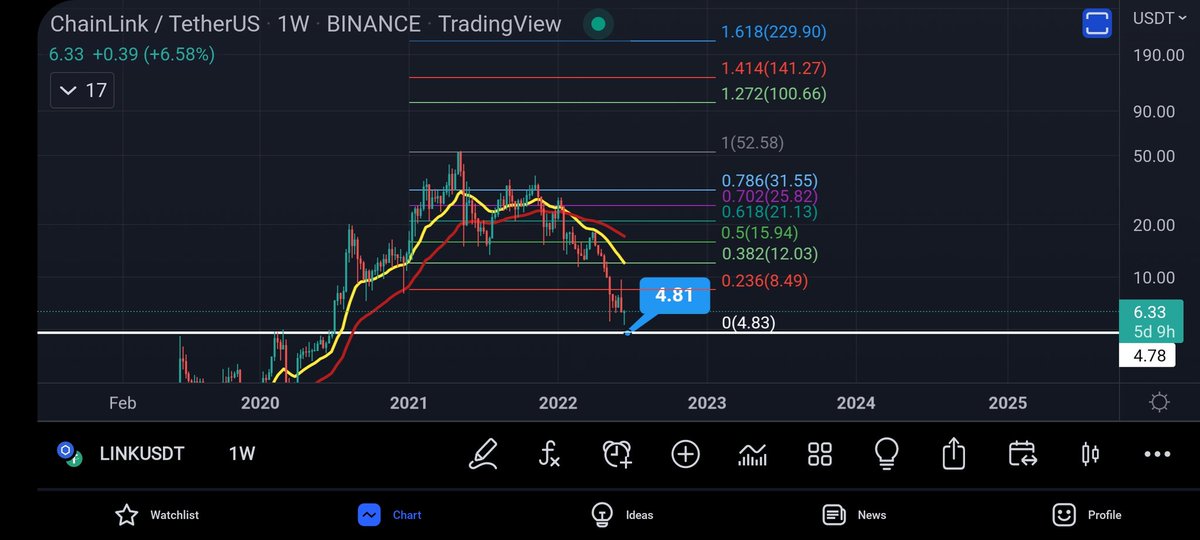Select the 0.382(12.03) Fibonacci level

pyautogui.click(x=769, y=254)
